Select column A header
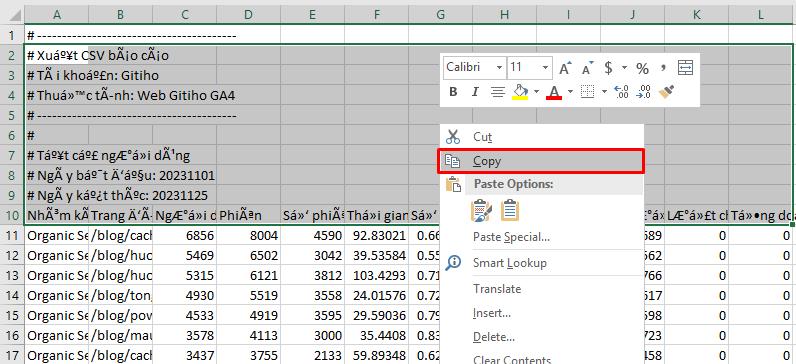Image resolution: width=796 pixels, height=364 pixels. [56, 16]
